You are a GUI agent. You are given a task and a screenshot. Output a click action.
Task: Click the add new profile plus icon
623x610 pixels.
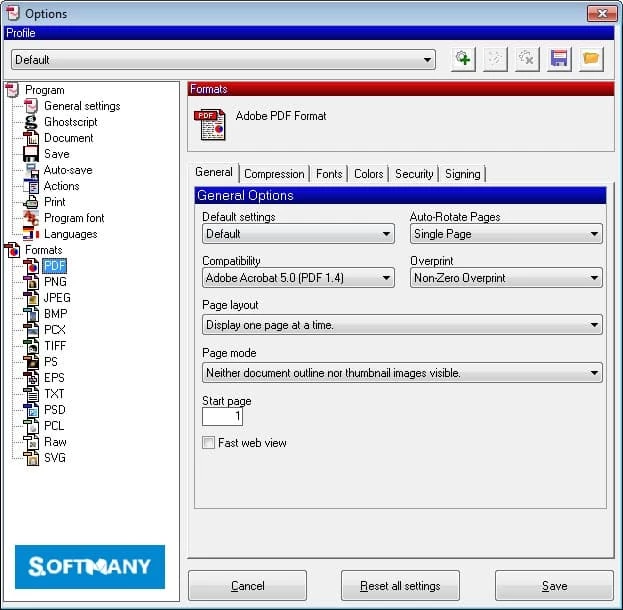(463, 59)
